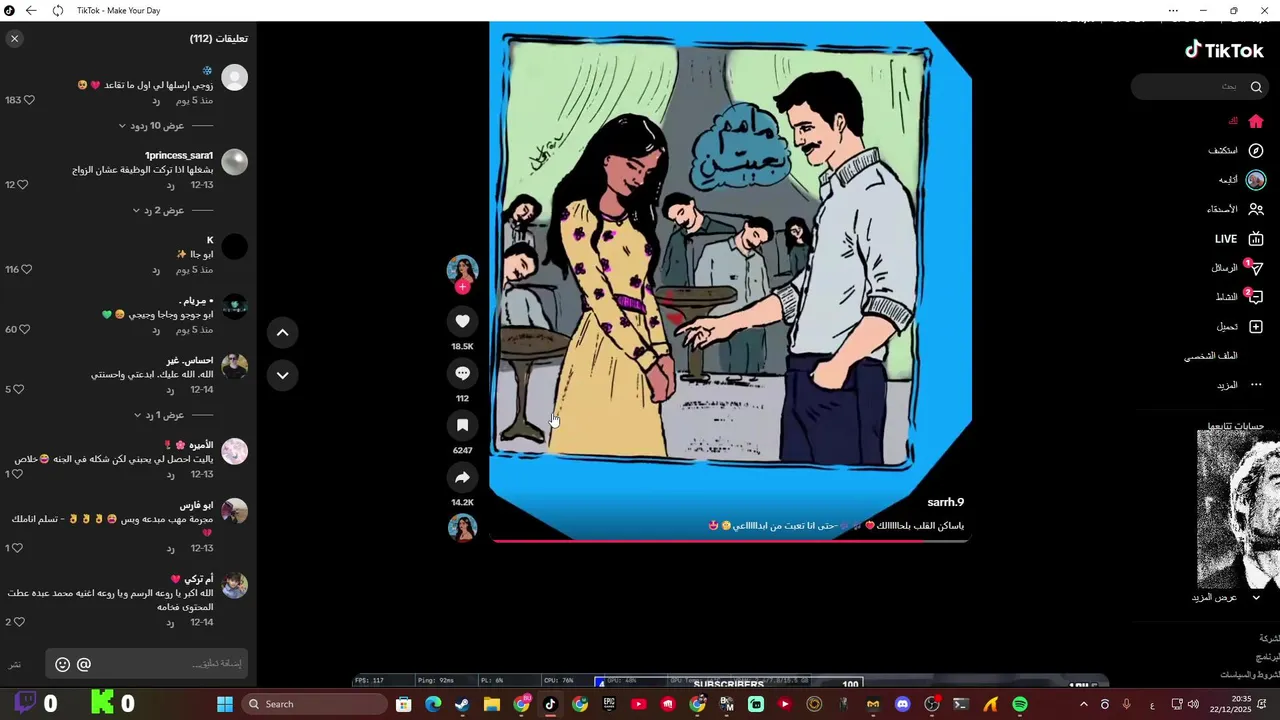Like the video with the heart icon
Viewport: 1280px width, 720px height.
tap(462, 321)
